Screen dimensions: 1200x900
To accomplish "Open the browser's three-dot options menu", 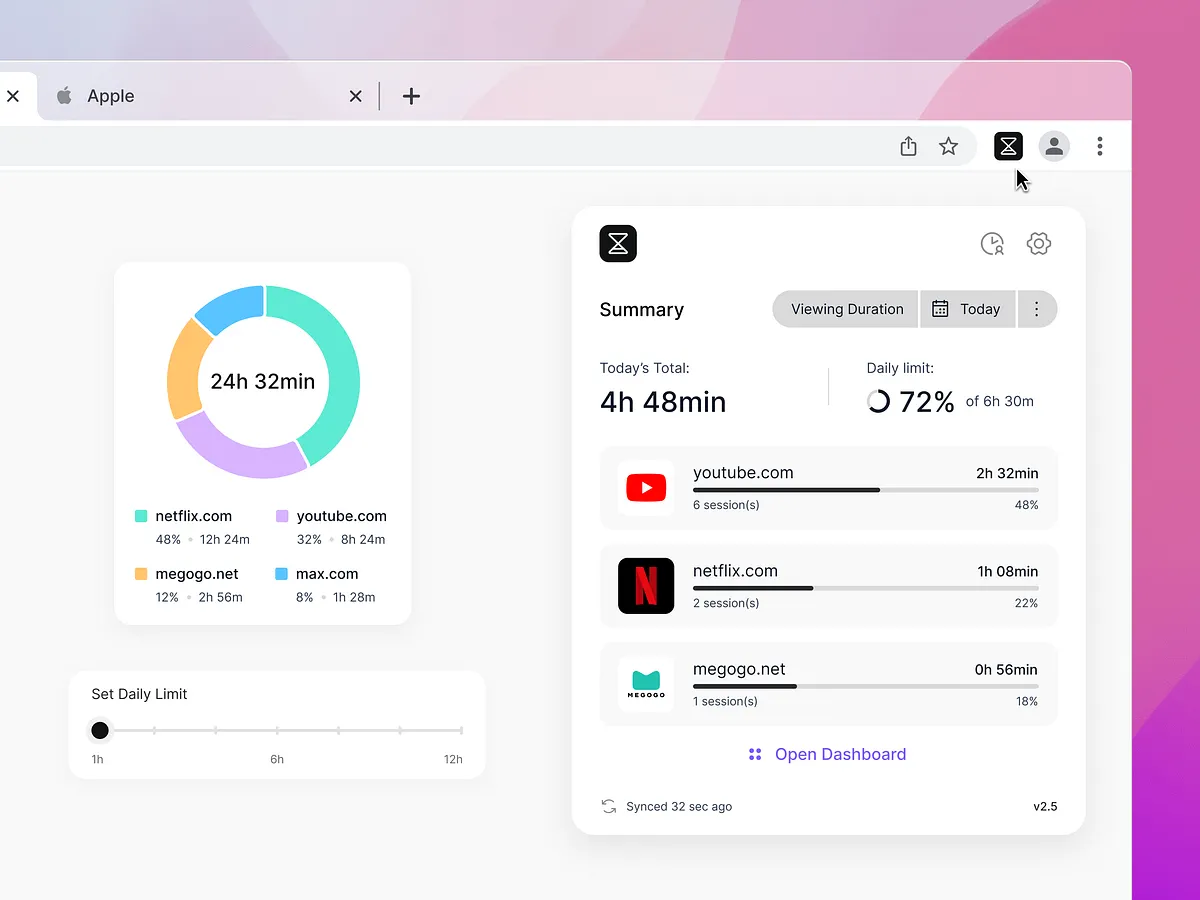I will point(1099,146).
